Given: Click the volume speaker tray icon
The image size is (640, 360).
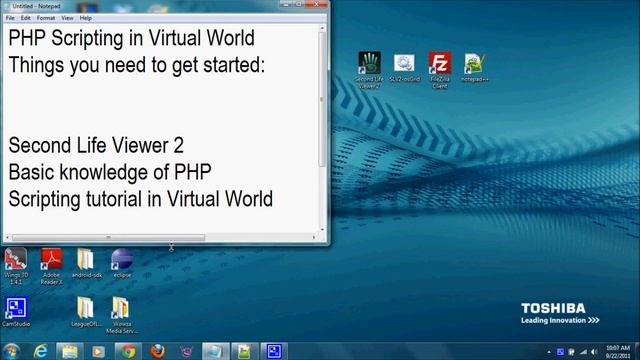Looking at the screenshot, I should click(x=594, y=352).
